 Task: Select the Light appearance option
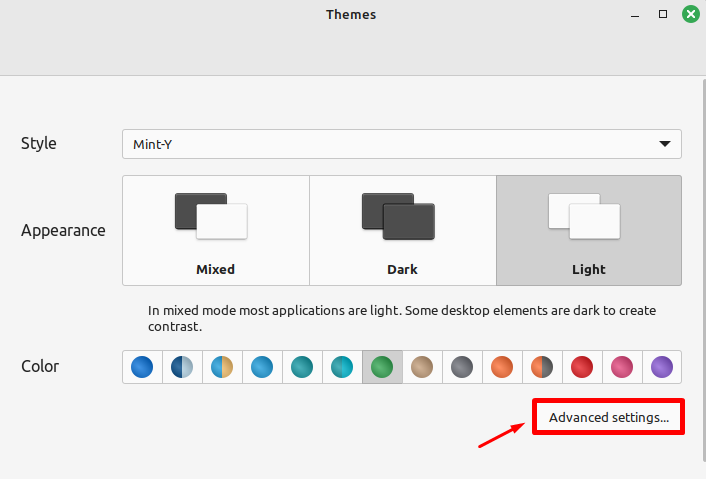(589, 230)
